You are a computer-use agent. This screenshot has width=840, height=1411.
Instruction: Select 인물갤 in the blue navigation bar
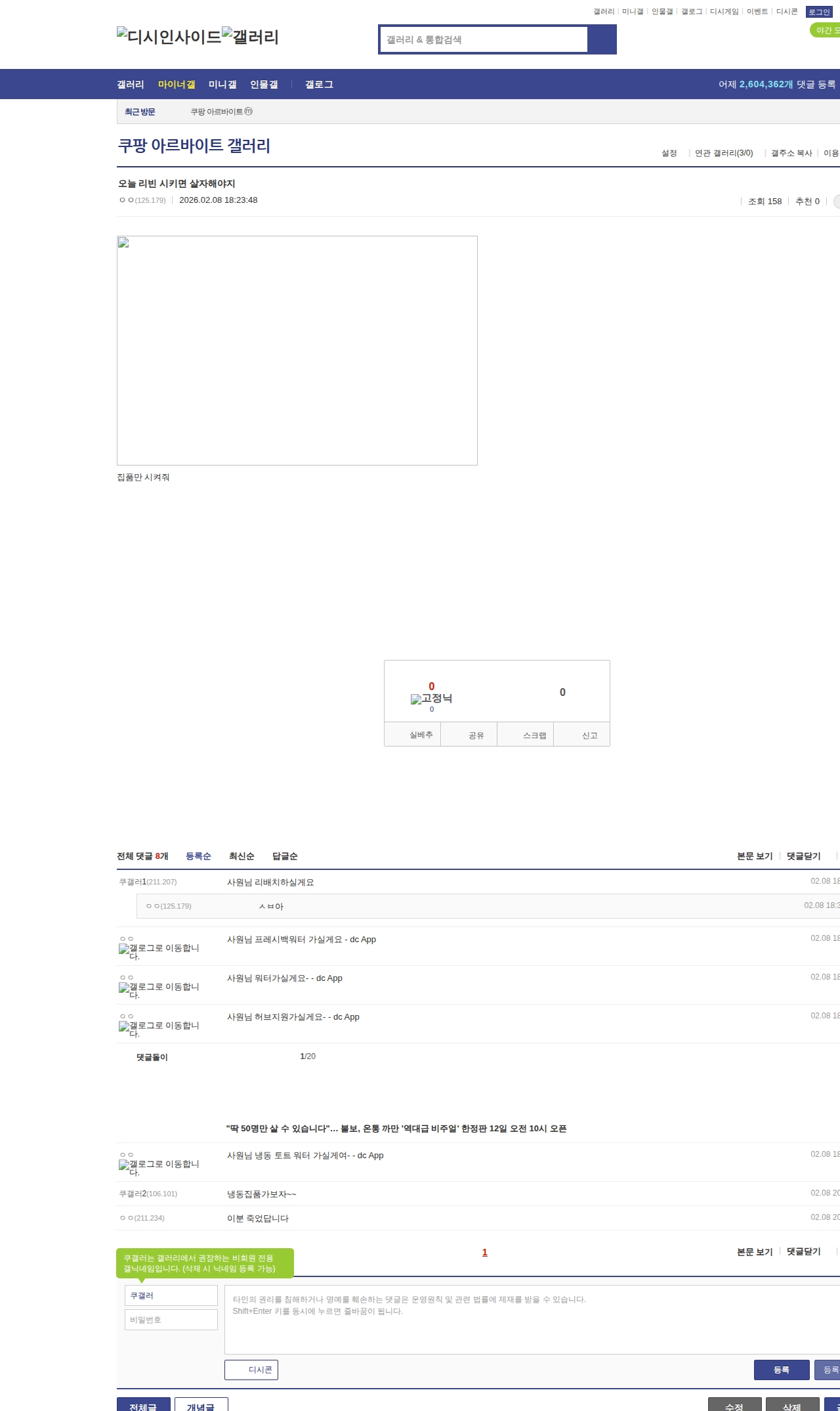[x=264, y=85]
